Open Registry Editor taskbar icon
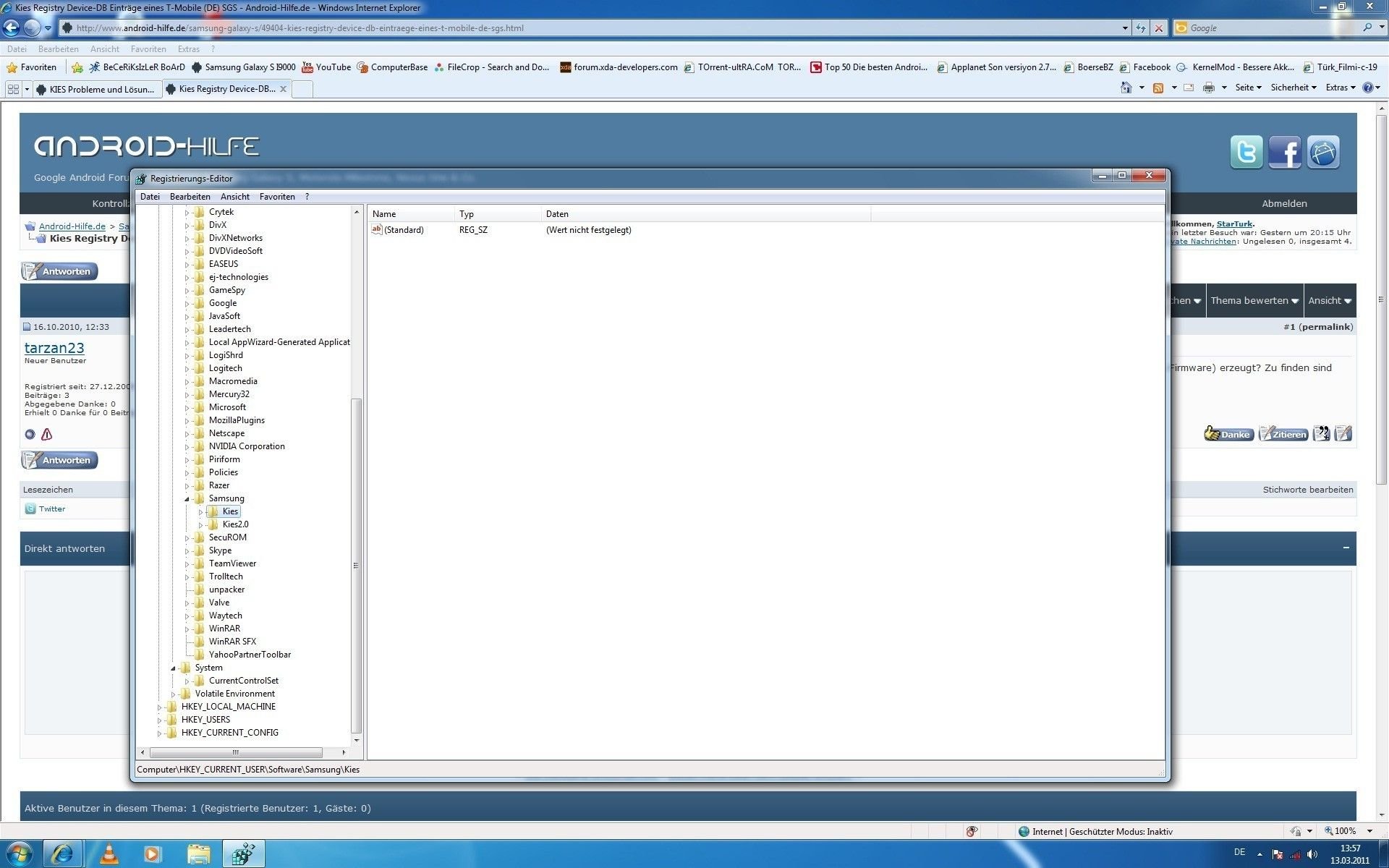This screenshot has width=1389, height=868. pos(243,854)
